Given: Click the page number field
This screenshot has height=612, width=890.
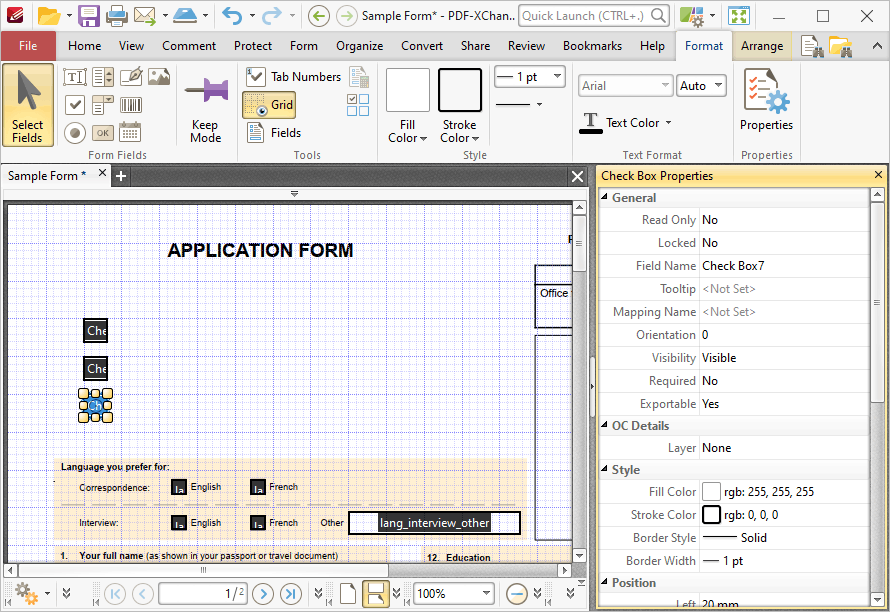Looking at the screenshot, I should click(203, 594).
